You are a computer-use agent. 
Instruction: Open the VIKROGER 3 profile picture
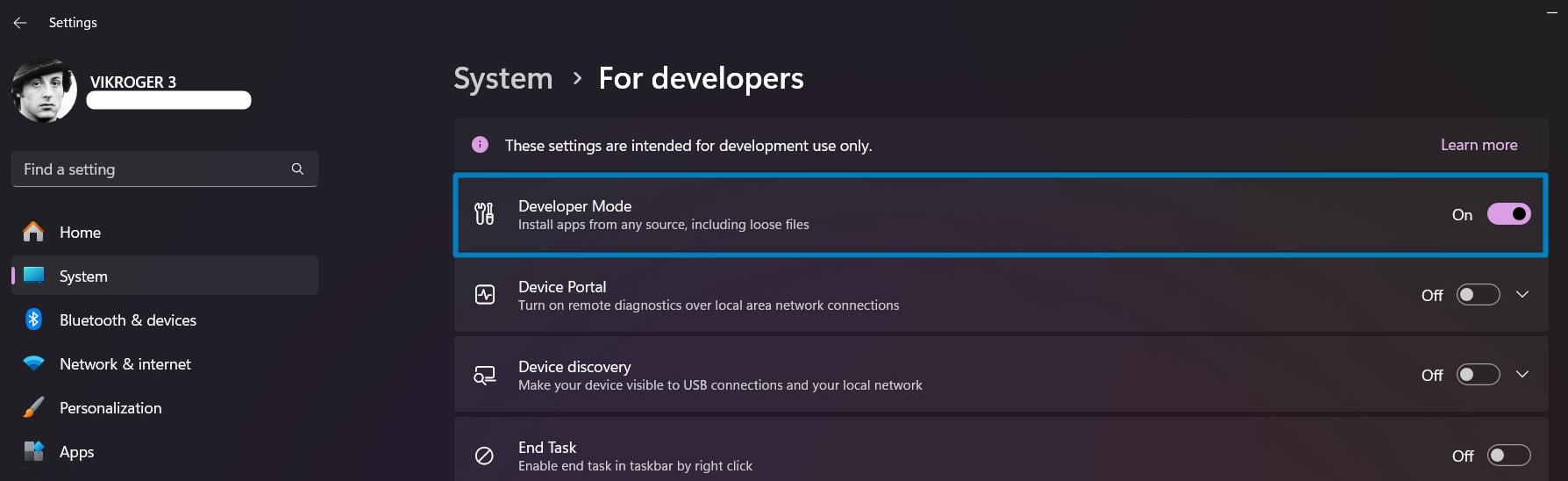44,90
